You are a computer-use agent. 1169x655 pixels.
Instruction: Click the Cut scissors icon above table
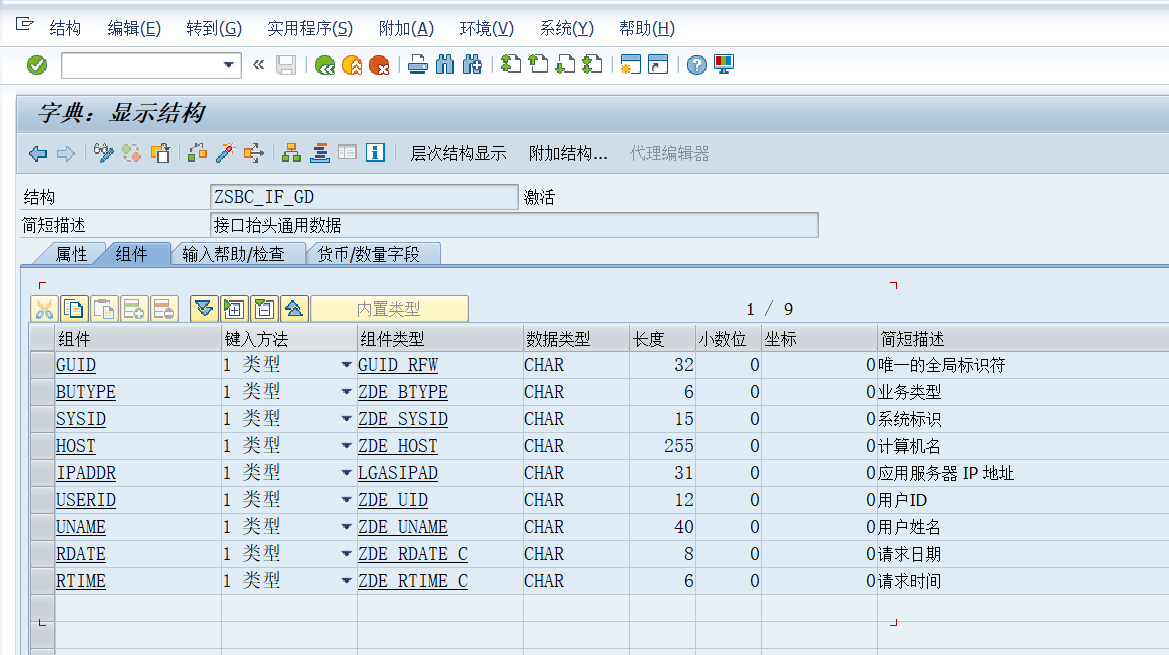point(44,308)
